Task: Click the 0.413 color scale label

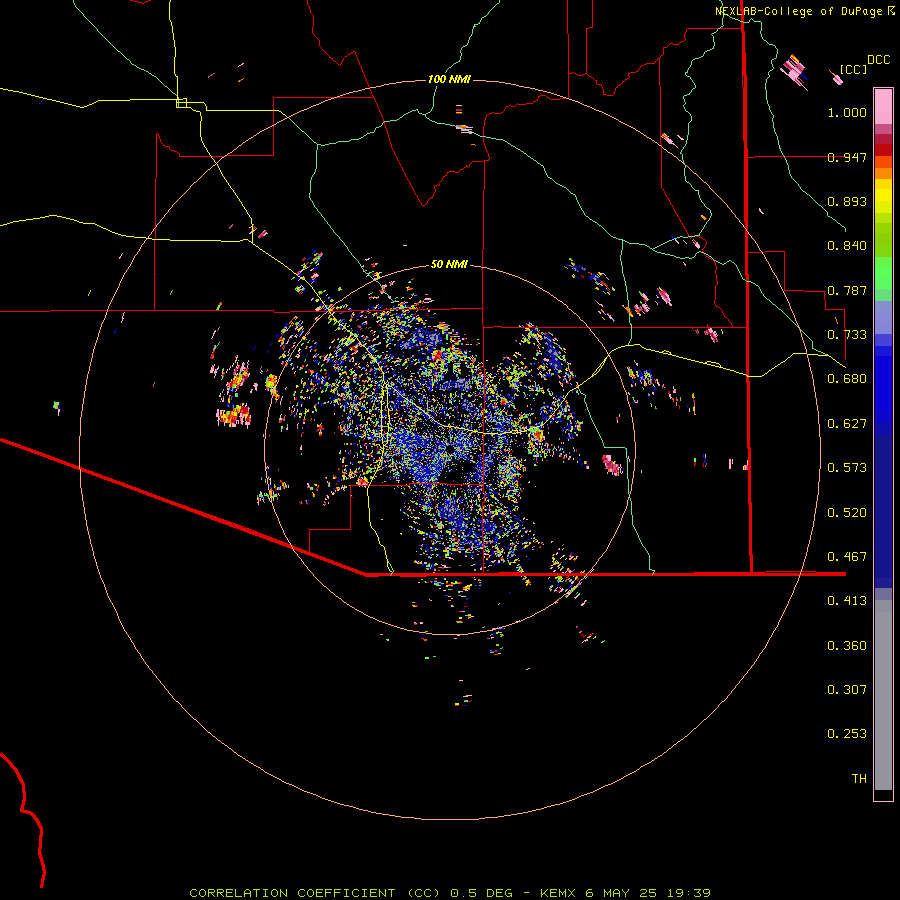Action: pos(847,601)
